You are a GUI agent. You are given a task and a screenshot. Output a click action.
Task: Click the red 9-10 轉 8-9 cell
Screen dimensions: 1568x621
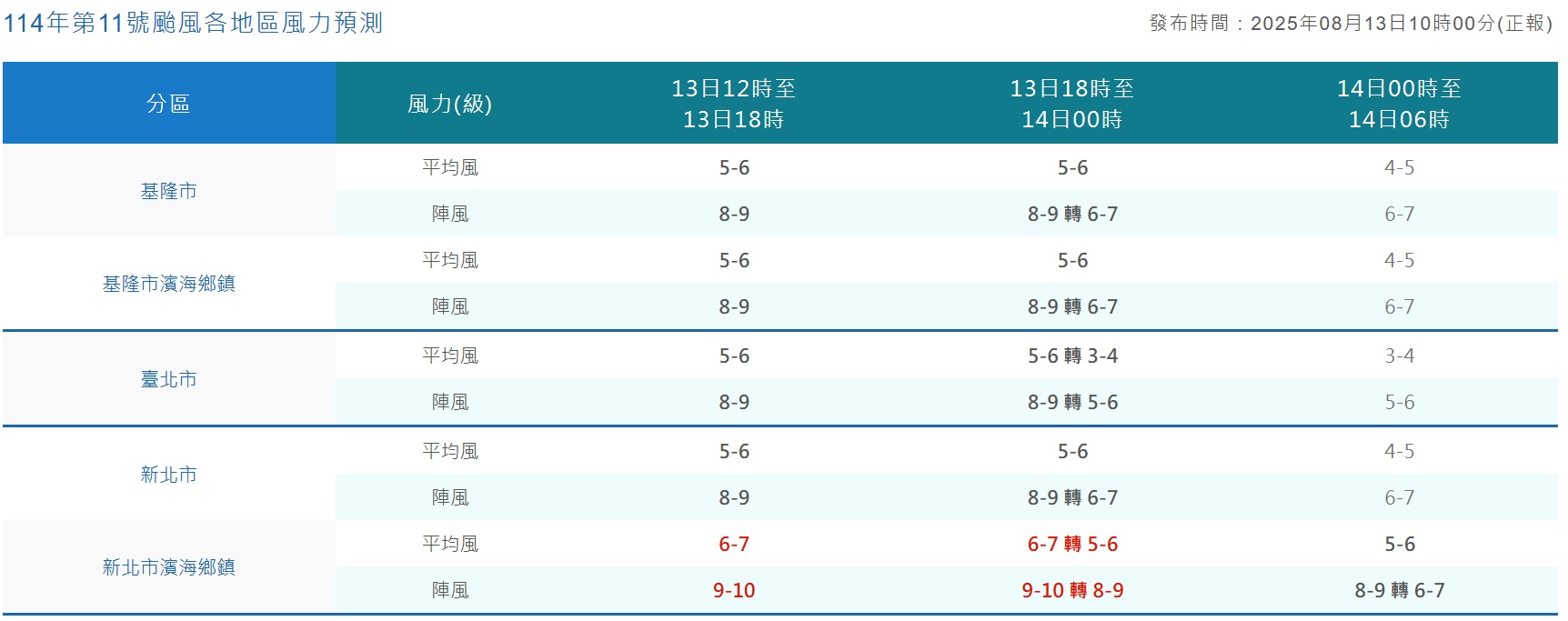point(1072,590)
